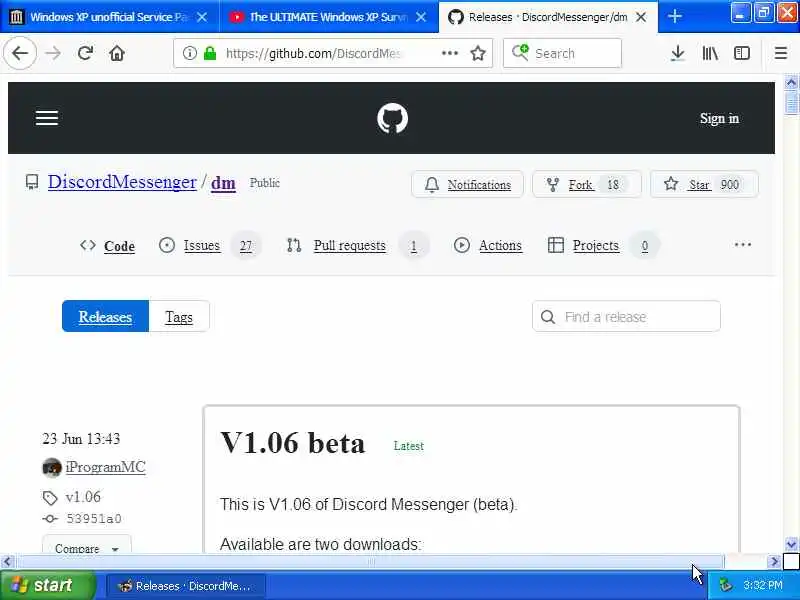
Task: Open the Pull requests tab
Action: (357, 246)
